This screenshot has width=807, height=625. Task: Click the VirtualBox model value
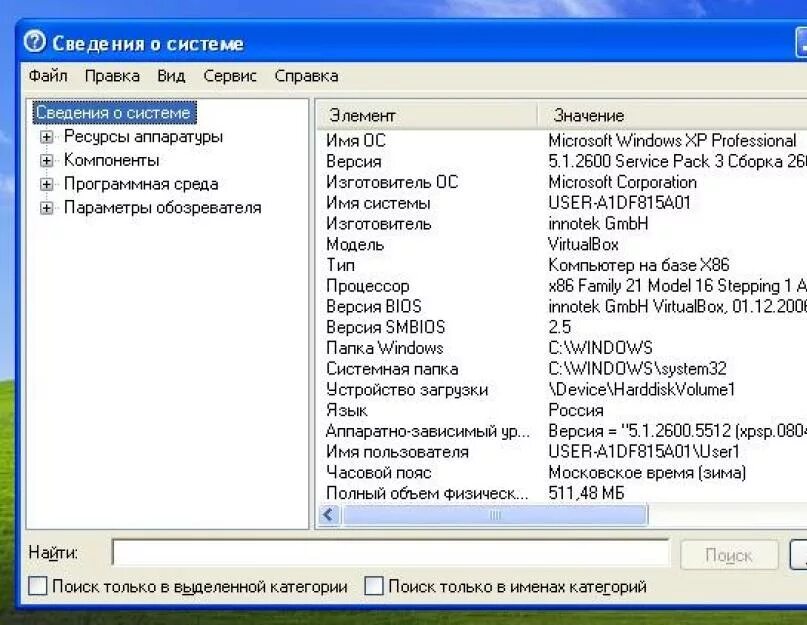(583, 245)
